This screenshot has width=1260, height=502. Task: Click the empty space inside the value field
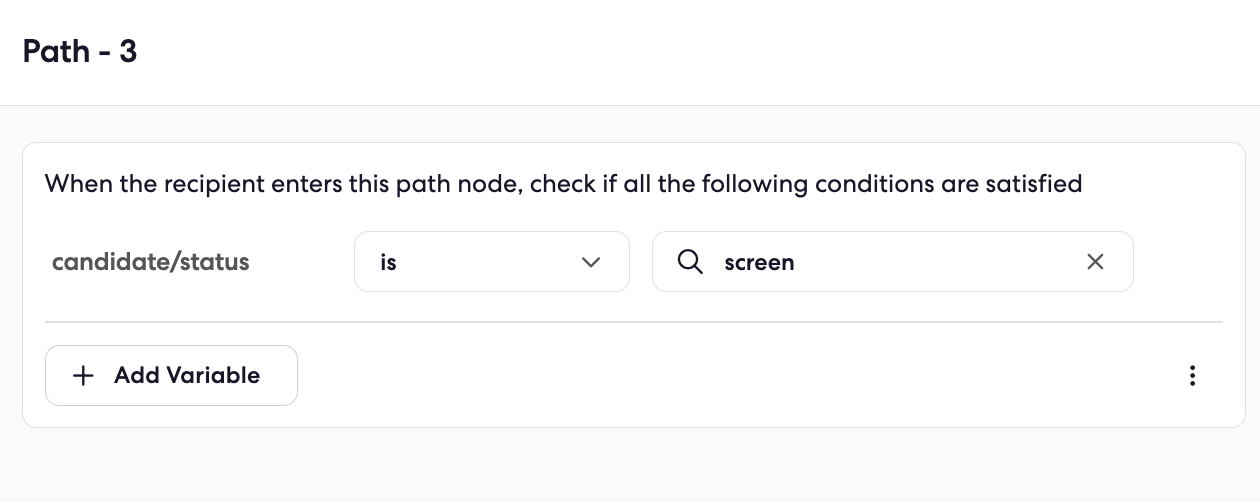tap(940, 262)
